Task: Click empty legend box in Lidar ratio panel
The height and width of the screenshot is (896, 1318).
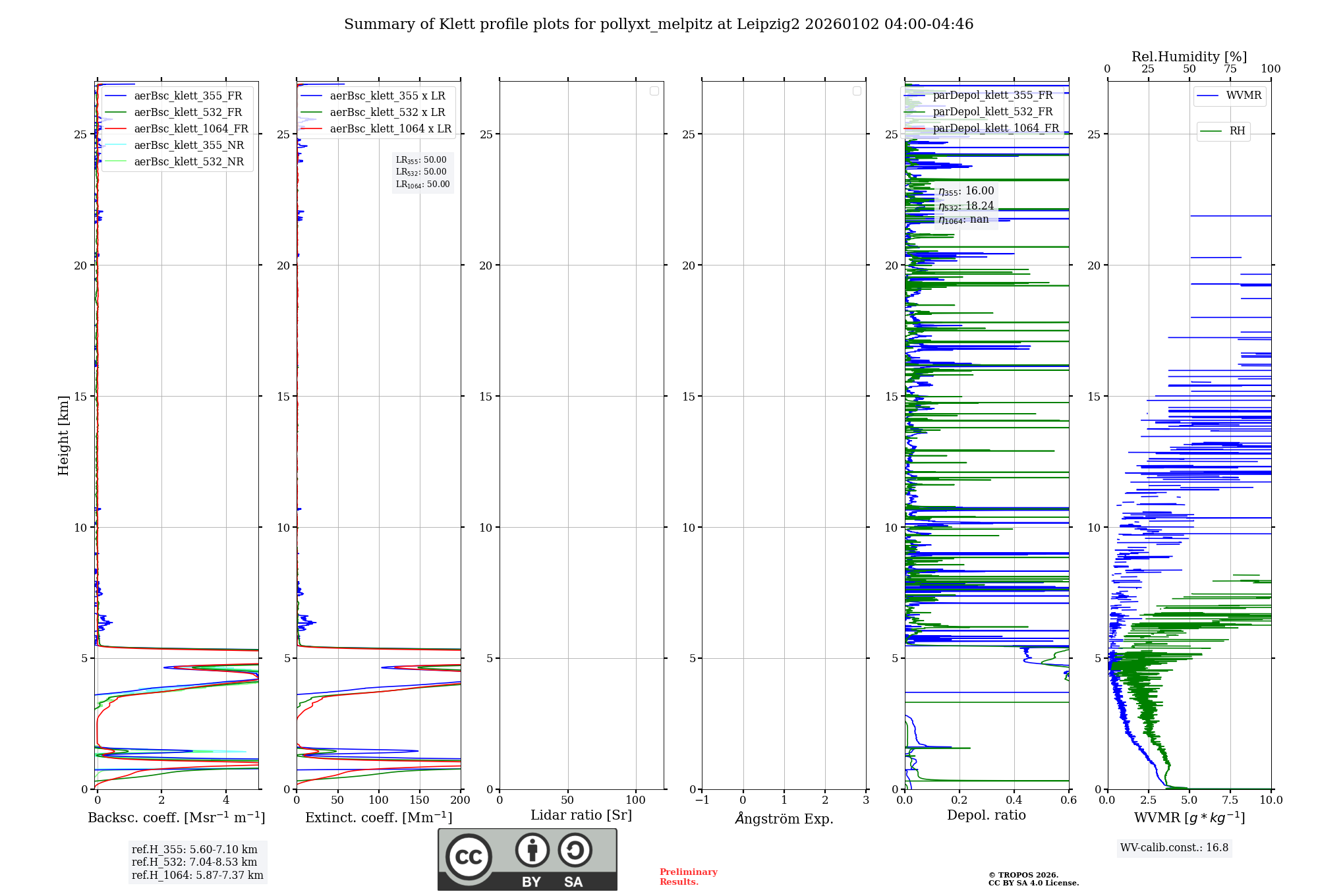Action: (x=654, y=91)
